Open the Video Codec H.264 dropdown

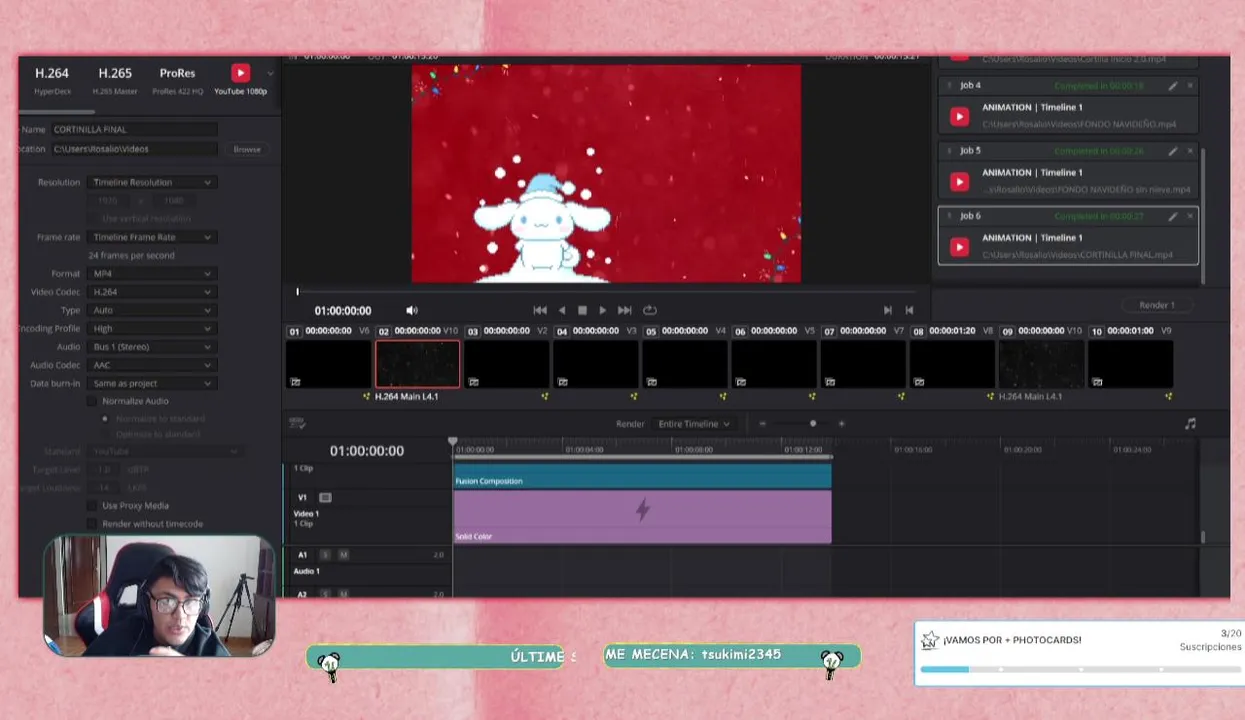click(x=152, y=292)
